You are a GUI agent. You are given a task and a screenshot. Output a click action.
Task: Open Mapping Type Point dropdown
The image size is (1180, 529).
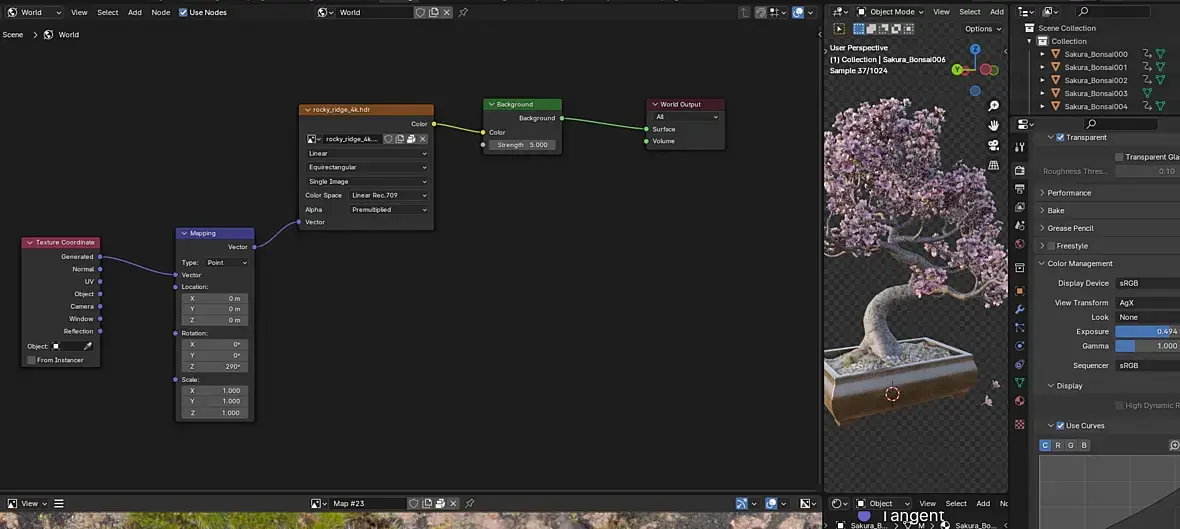point(225,263)
